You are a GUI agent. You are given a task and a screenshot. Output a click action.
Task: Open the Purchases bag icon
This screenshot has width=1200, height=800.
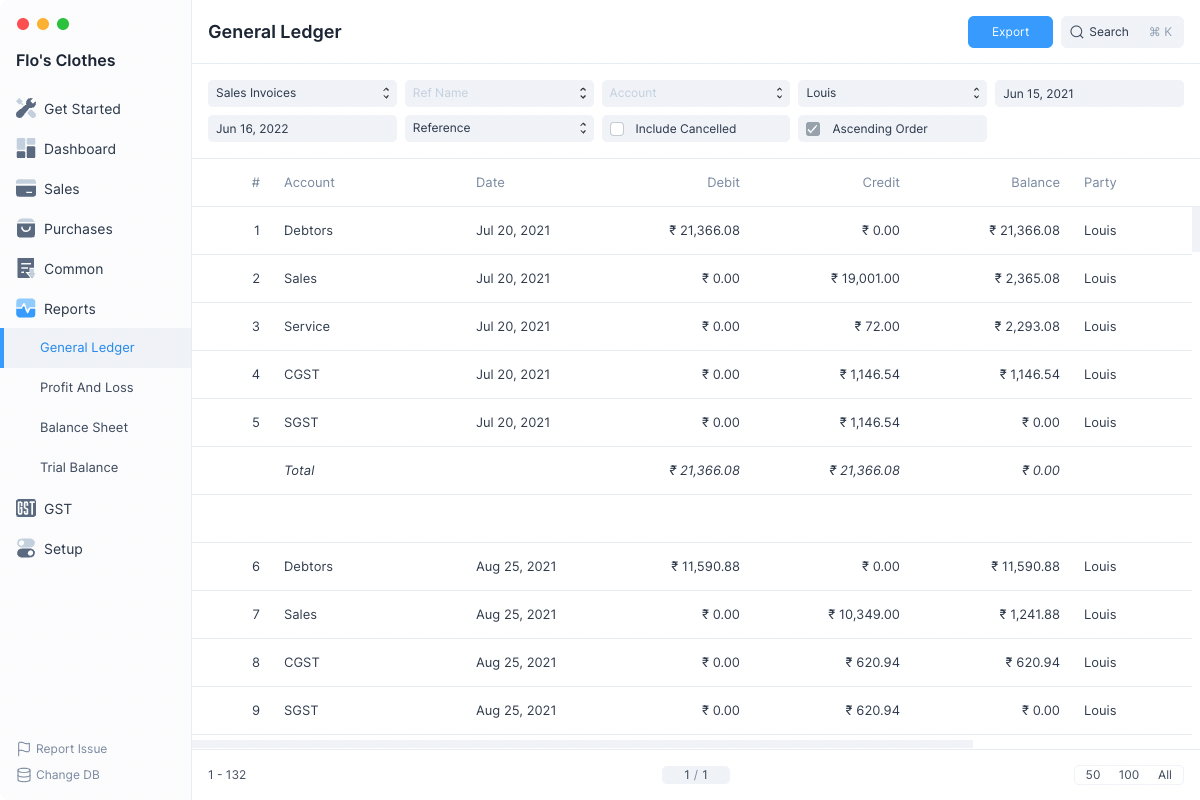tap(26, 229)
